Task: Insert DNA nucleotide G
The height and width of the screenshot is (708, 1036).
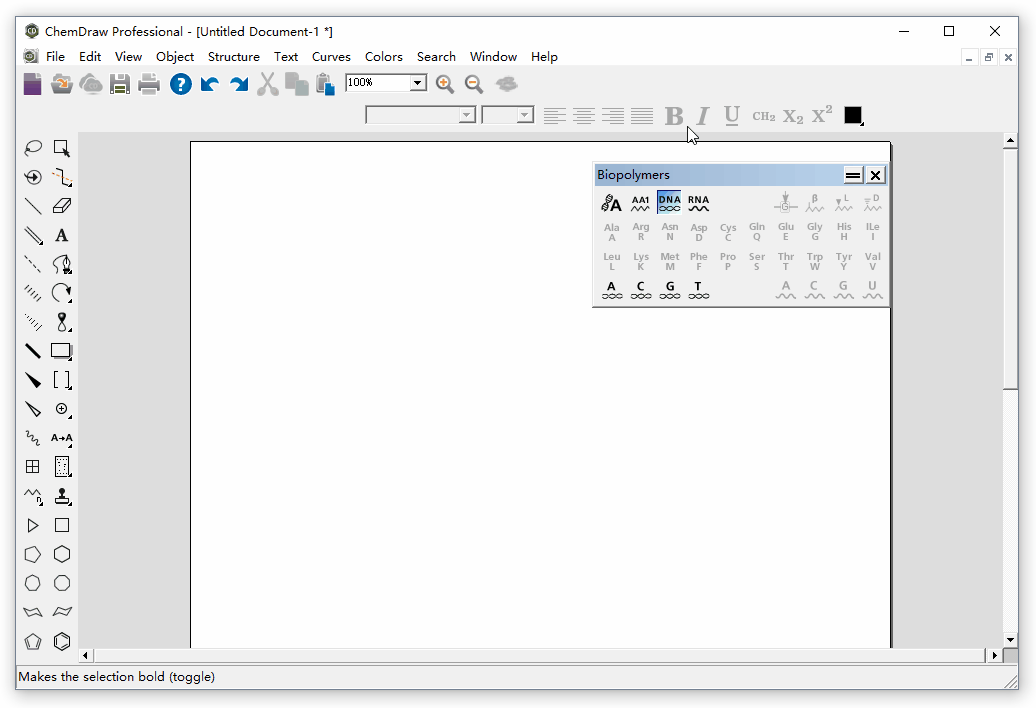Action: point(670,289)
